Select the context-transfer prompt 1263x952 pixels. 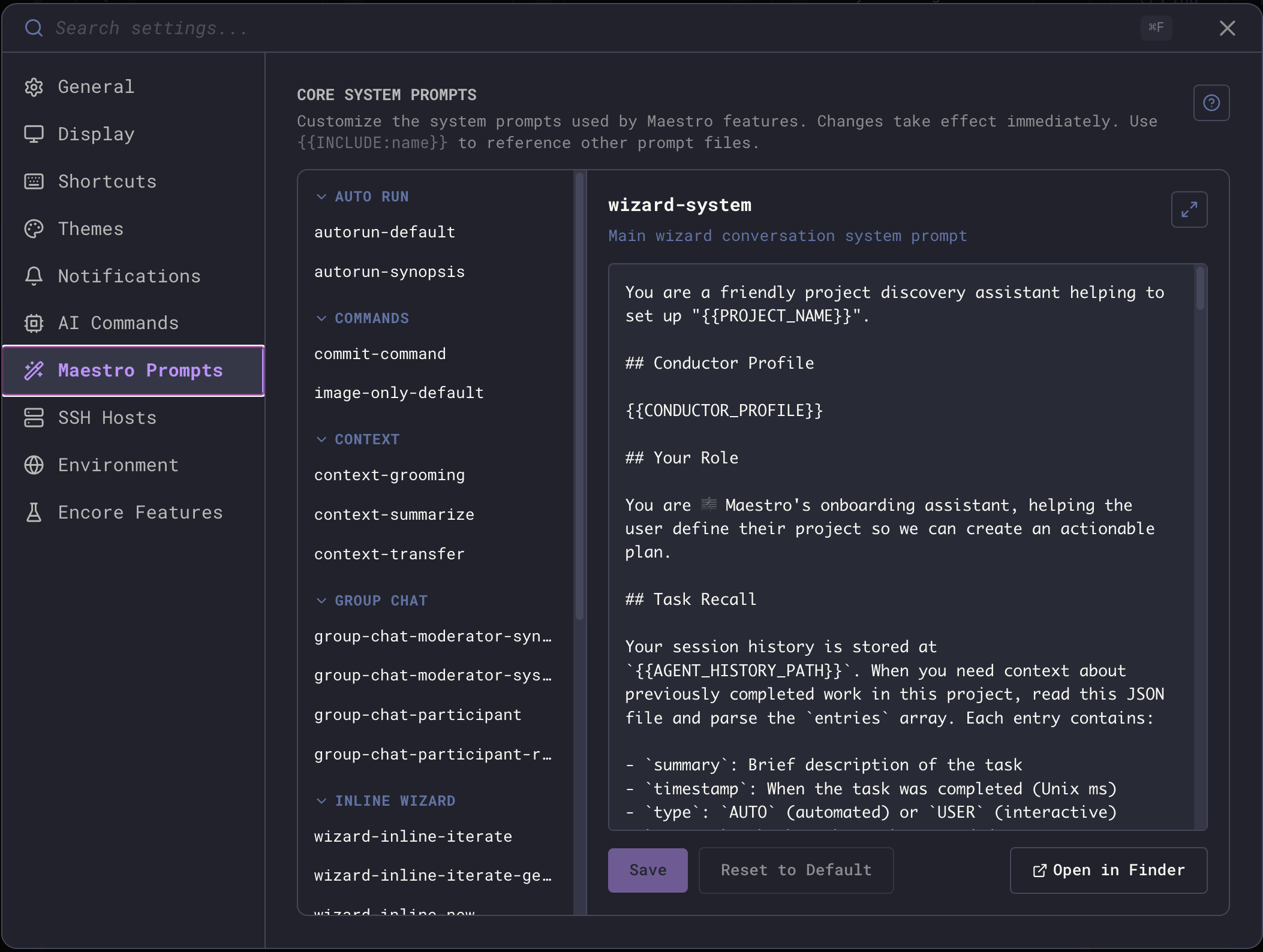point(436,554)
